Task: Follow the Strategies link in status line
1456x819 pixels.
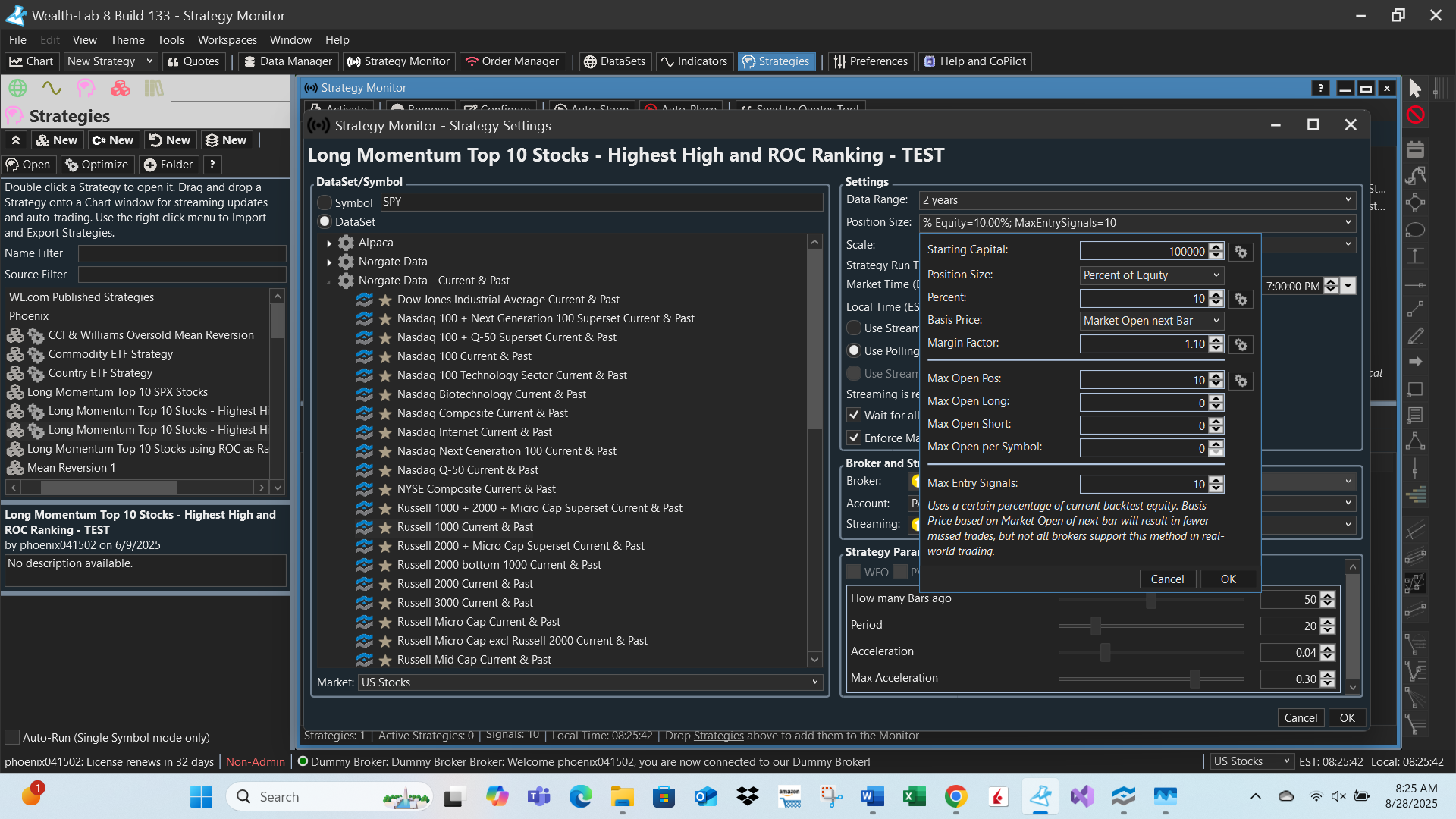Action: tap(718, 736)
